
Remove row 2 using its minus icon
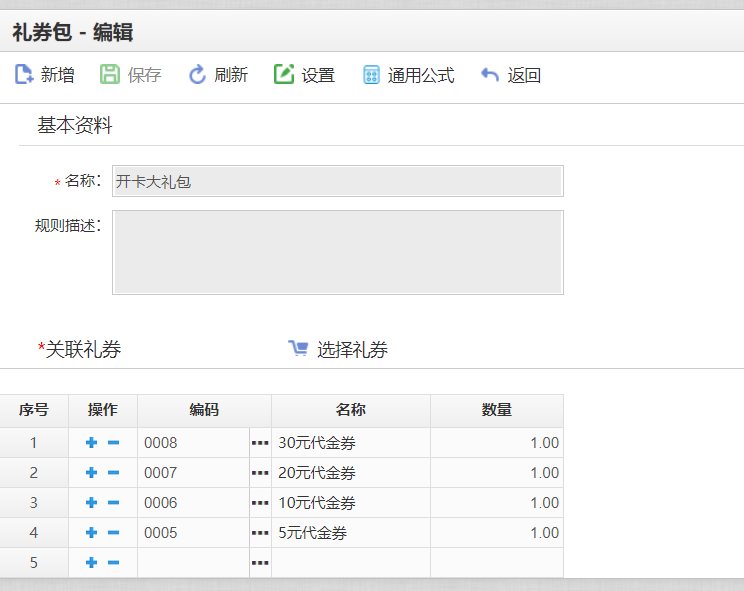click(x=113, y=473)
